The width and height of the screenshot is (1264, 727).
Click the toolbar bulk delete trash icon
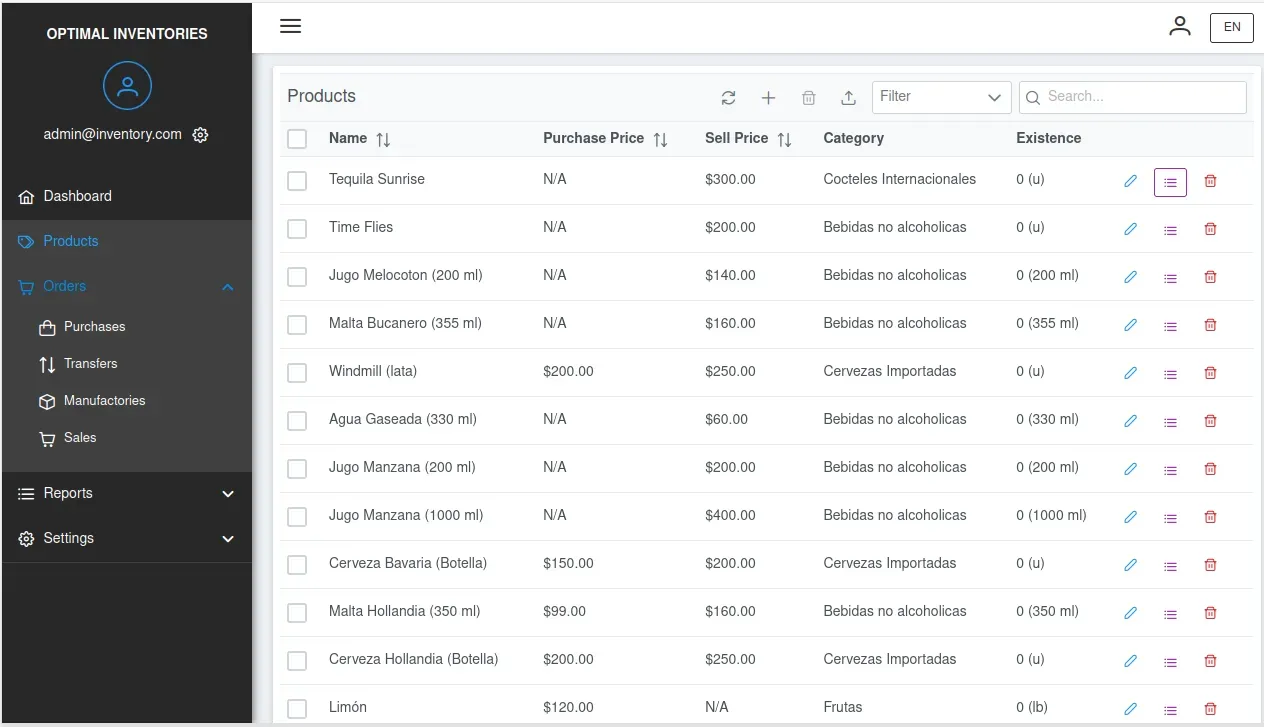coord(808,98)
